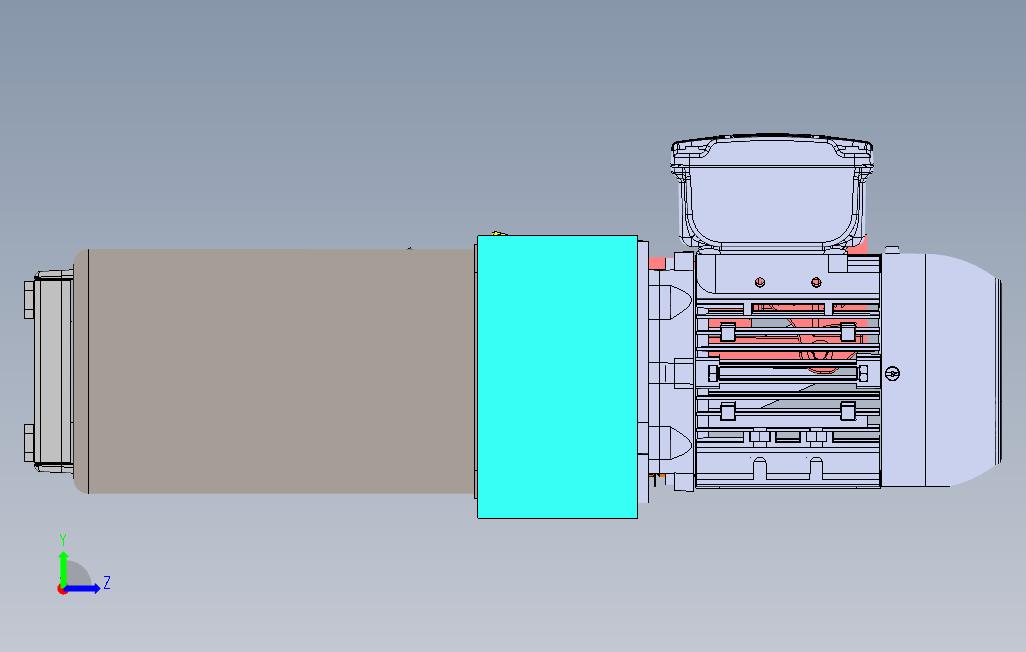Select the rounded motor fan cover

point(941,371)
